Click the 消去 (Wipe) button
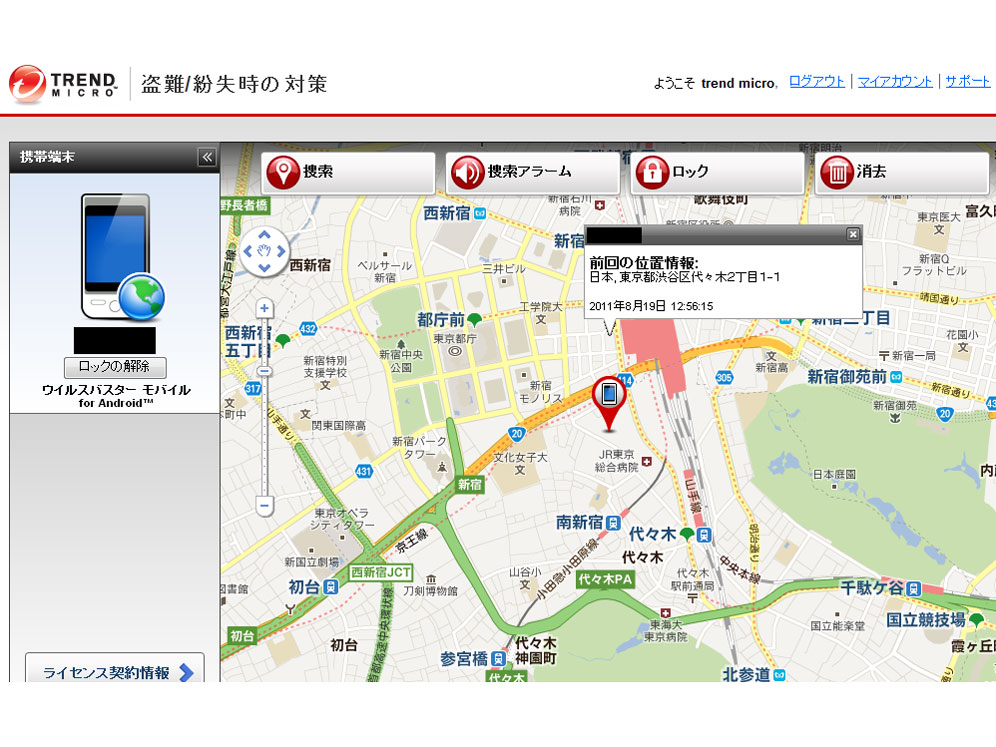Viewport: 996px width, 747px height. [x=902, y=172]
